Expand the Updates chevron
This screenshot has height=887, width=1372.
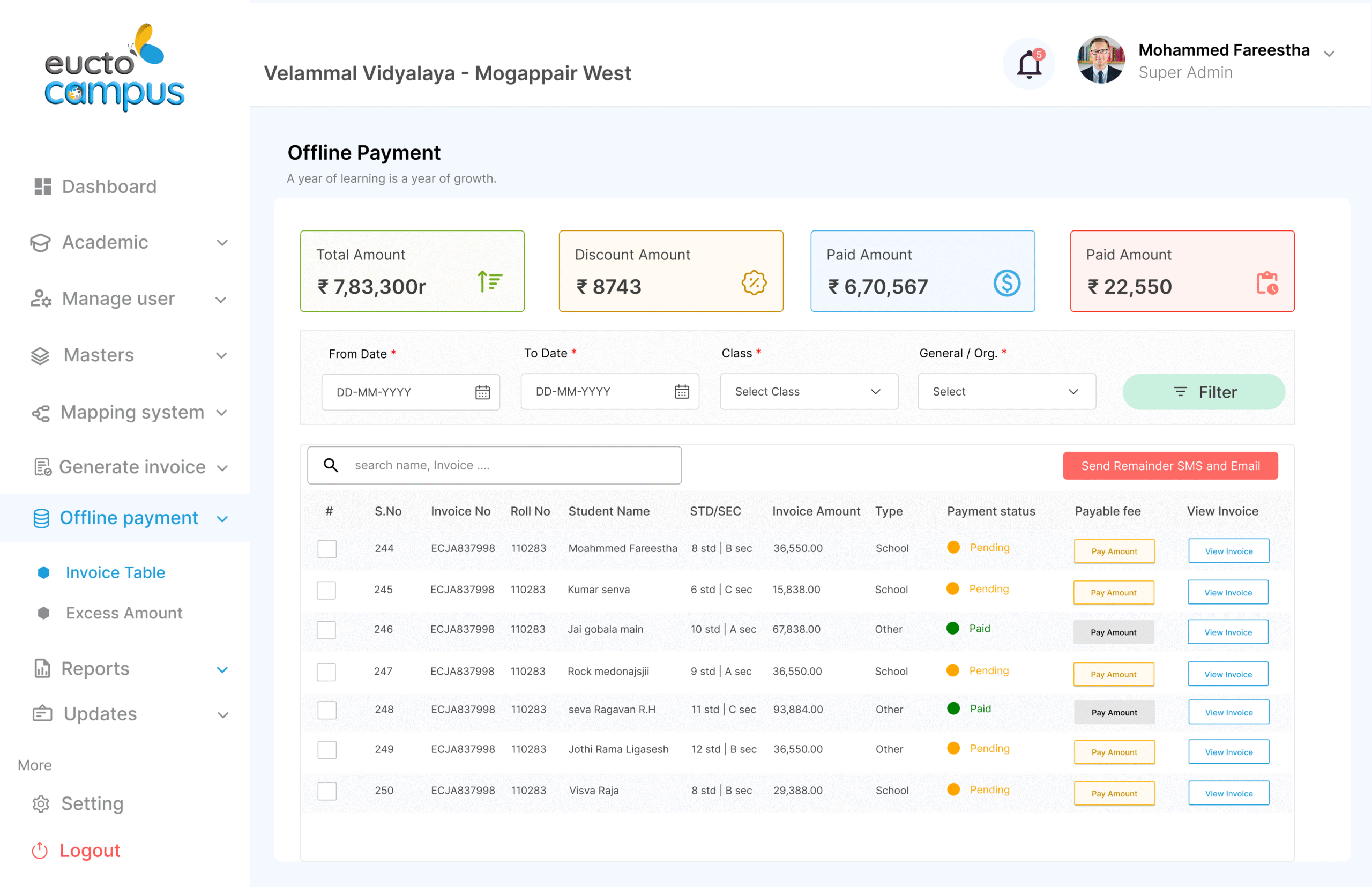[223, 715]
